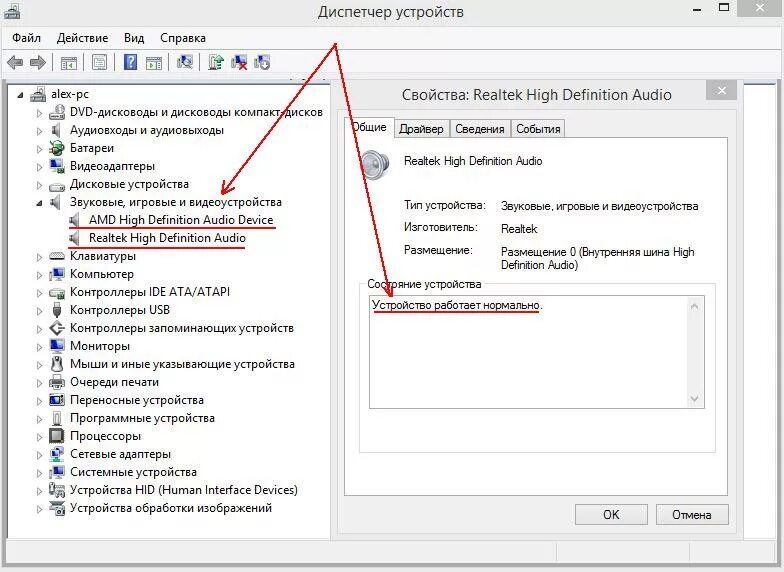
Task: Click the Scan for hardware changes icon
Action: 184,62
